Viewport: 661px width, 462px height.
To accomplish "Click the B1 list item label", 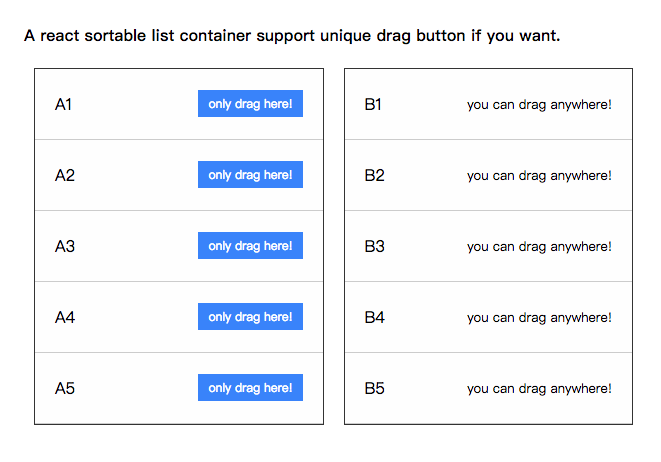I will (373, 104).
